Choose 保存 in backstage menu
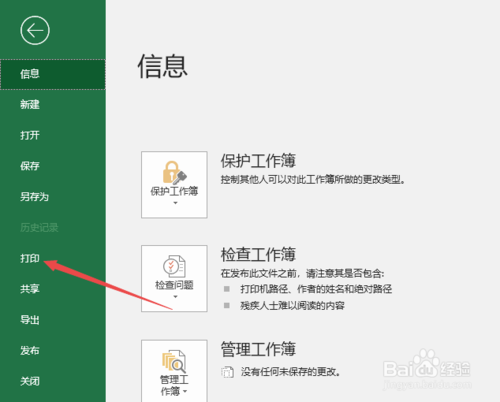This screenshot has height=402, width=500. tap(30, 166)
